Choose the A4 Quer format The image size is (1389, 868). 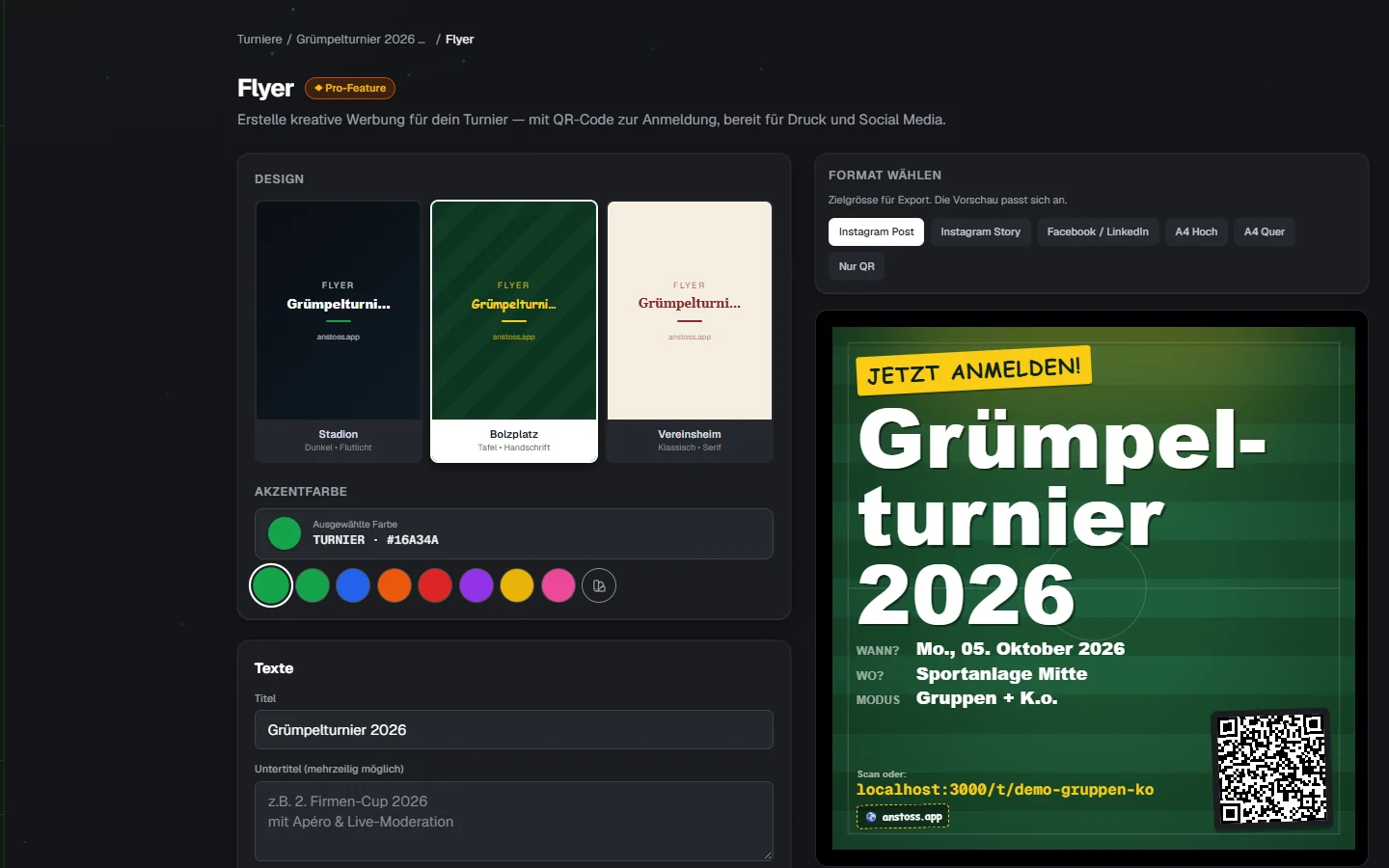tap(1265, 231)
